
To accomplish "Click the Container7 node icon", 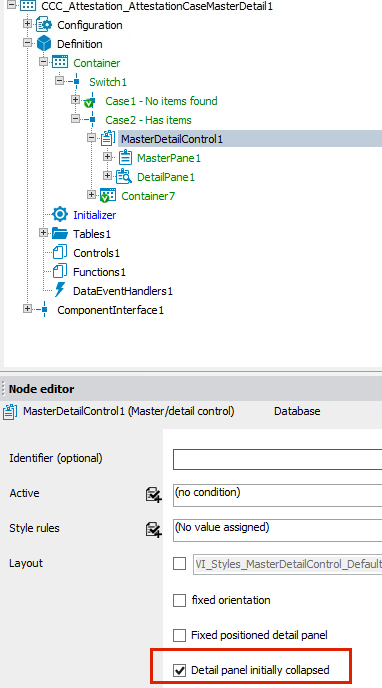I will pos(107,196).
